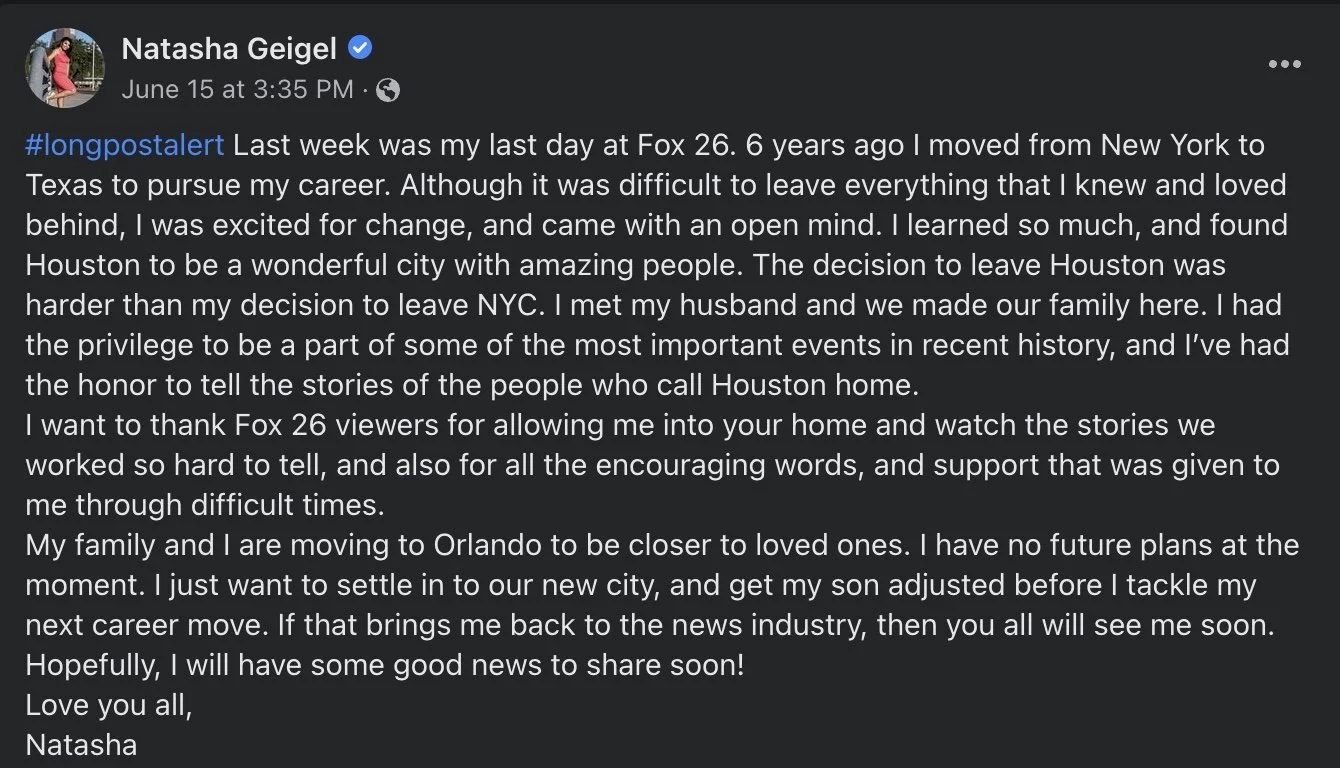Click the 'Love you all,' line

pyautogui.click(x=108, y=705)
